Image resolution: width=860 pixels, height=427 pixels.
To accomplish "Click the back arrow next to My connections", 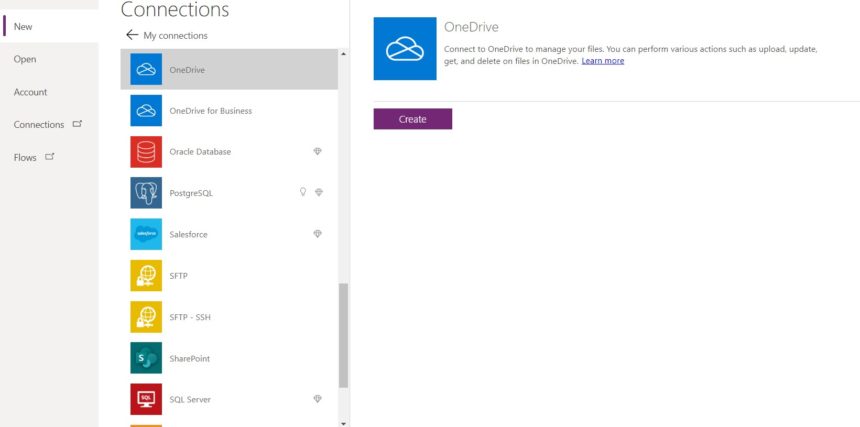I will [132, 35].
